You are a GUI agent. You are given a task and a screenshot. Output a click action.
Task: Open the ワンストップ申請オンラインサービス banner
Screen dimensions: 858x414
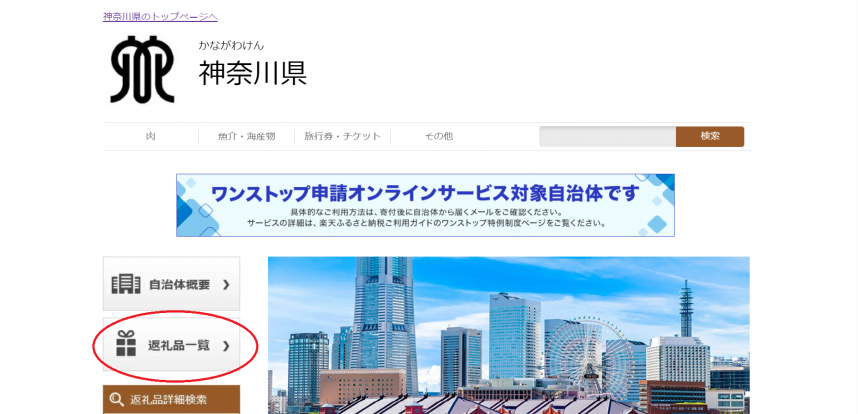[425, 205]
